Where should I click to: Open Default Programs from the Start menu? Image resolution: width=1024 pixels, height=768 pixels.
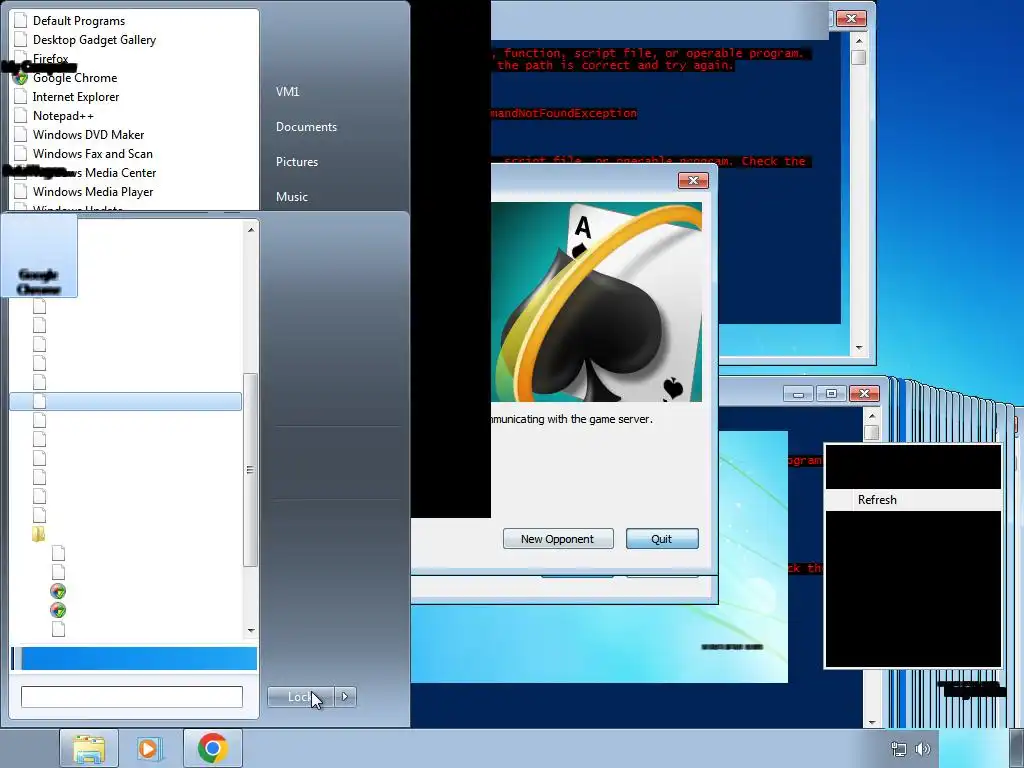(78, 21)
